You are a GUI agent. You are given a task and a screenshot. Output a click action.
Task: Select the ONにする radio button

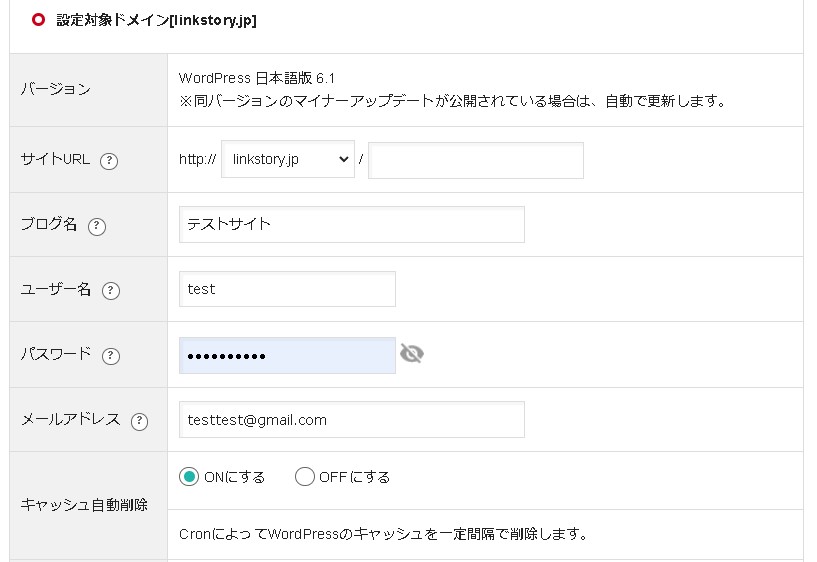click(x=189, y=477)
